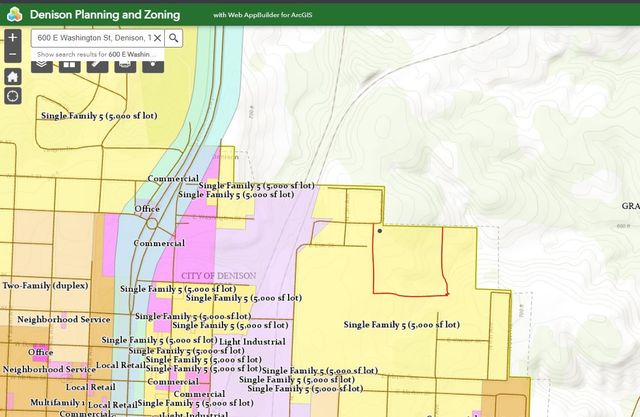Click inside the red outlined parcel
The height and width of the screenshot is (417, 640).
tap(408, 260)
